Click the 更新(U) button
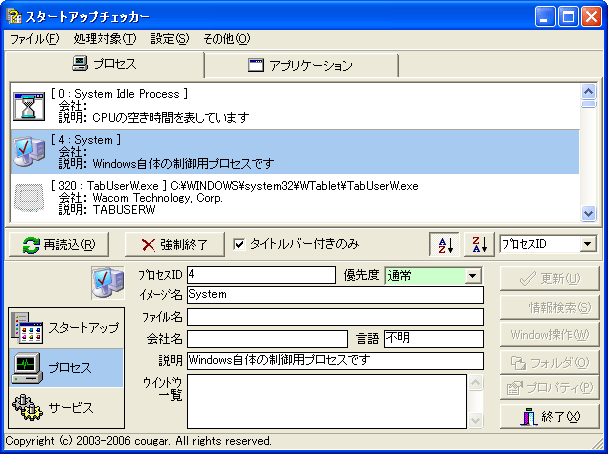Image resolution: width=608 pixels, height=454 pixels. 549,278
